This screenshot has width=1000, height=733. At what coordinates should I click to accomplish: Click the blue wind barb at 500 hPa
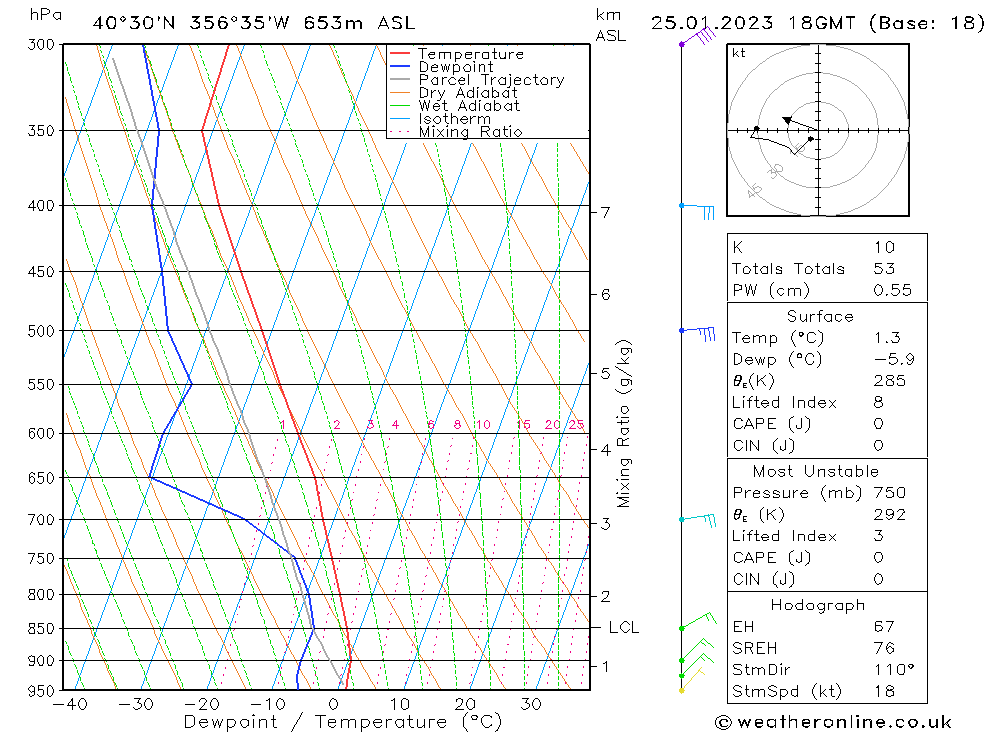(x=697, y=333)
